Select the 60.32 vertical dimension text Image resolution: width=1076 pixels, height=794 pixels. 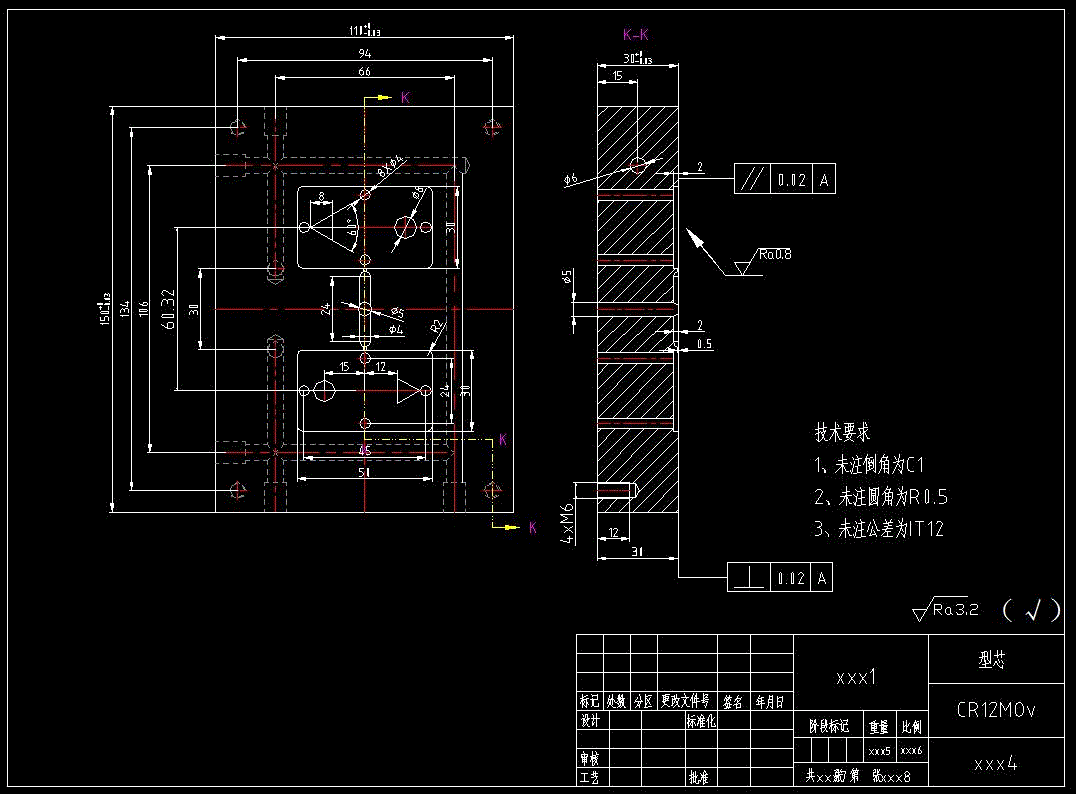[168, 309]
